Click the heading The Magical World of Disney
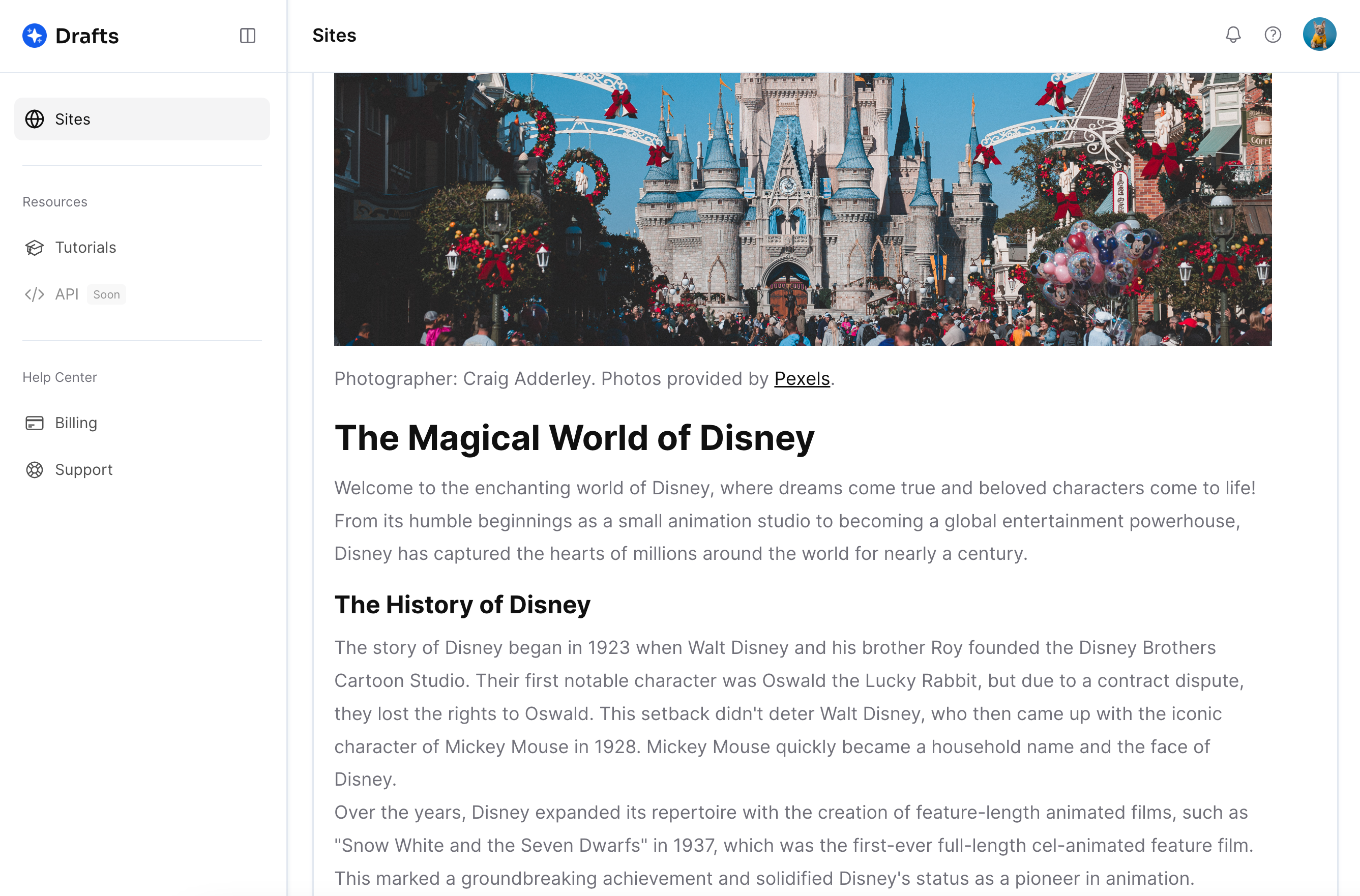This screenshot has height=896, width=1360. pos(574,438)
